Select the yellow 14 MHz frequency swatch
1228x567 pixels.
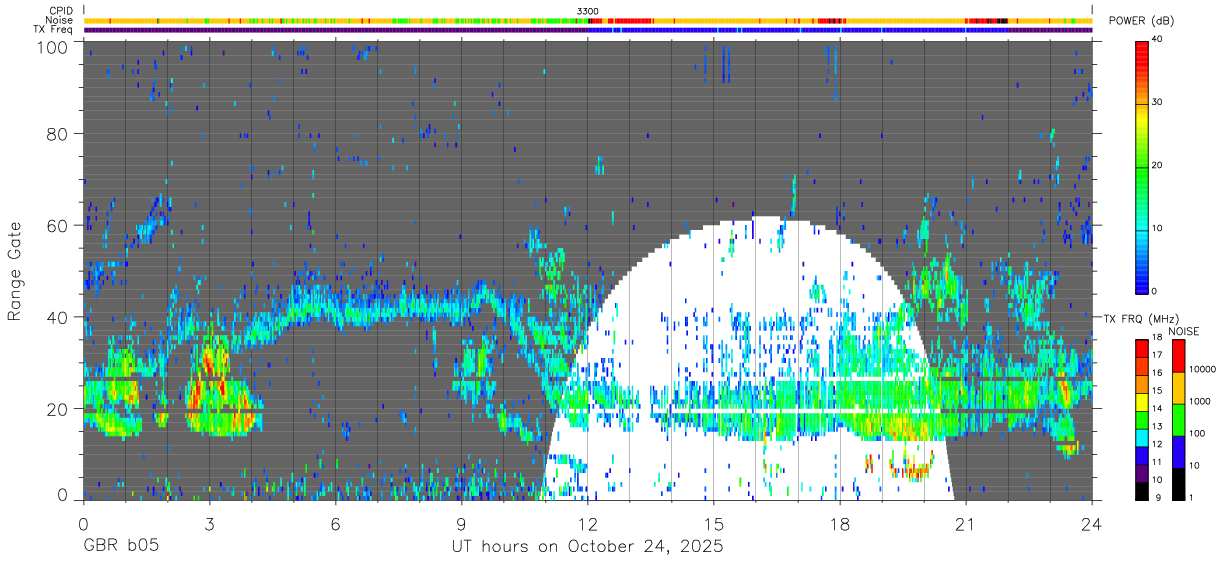(x=1141, y=401)
